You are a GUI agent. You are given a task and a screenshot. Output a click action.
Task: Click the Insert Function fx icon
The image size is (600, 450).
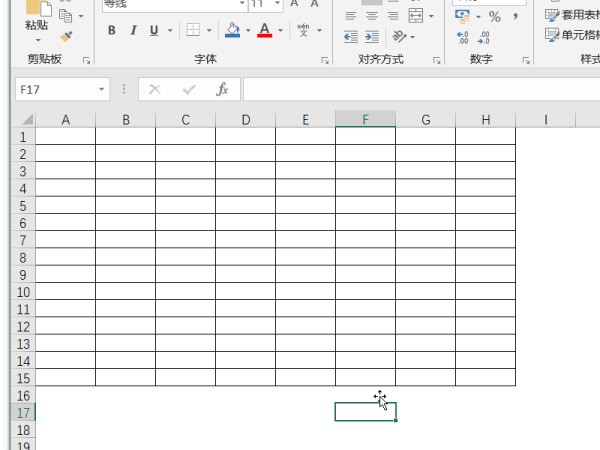[x=222, y=90]
